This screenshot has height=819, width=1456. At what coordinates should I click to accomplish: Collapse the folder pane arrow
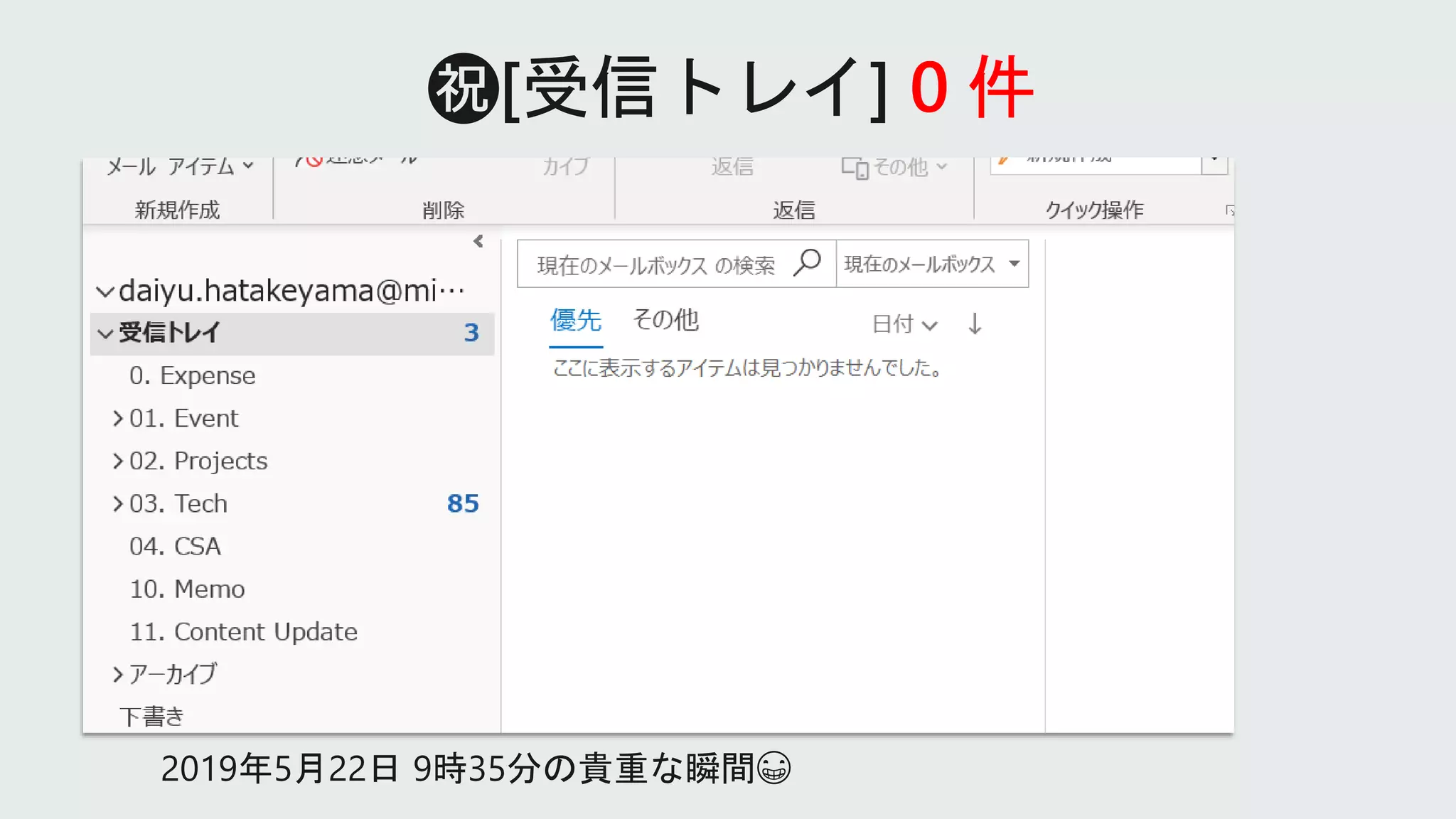[478, 242]
